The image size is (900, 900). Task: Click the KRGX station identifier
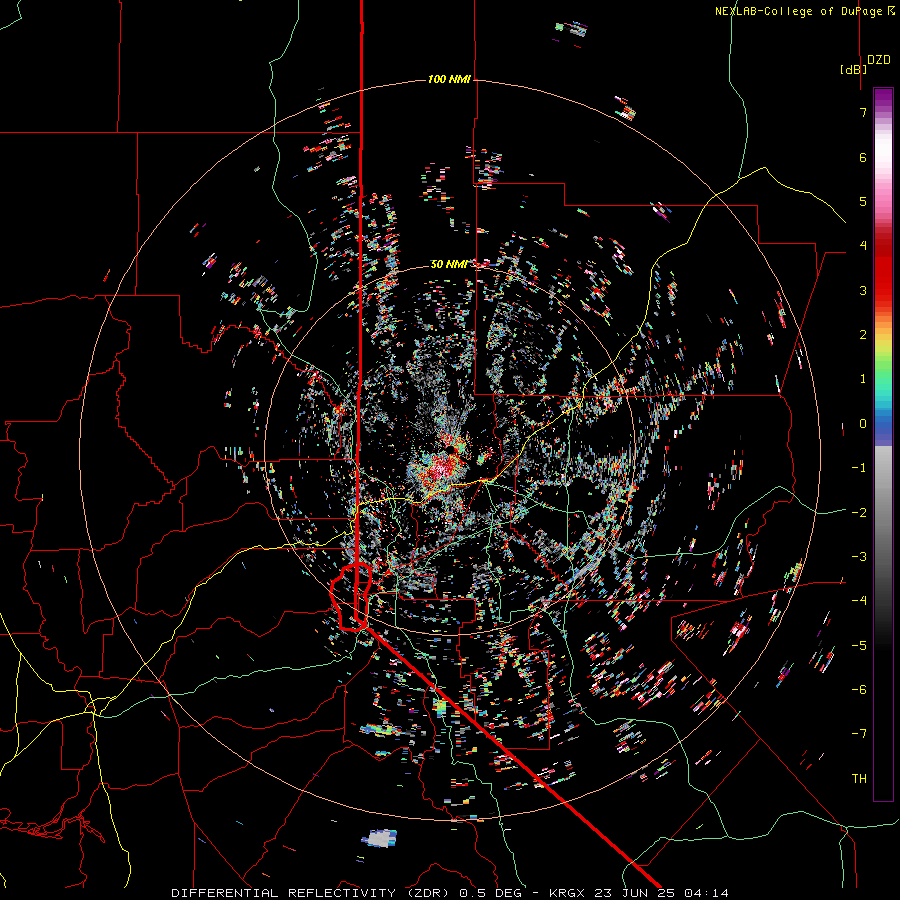(x=568, y=893)
